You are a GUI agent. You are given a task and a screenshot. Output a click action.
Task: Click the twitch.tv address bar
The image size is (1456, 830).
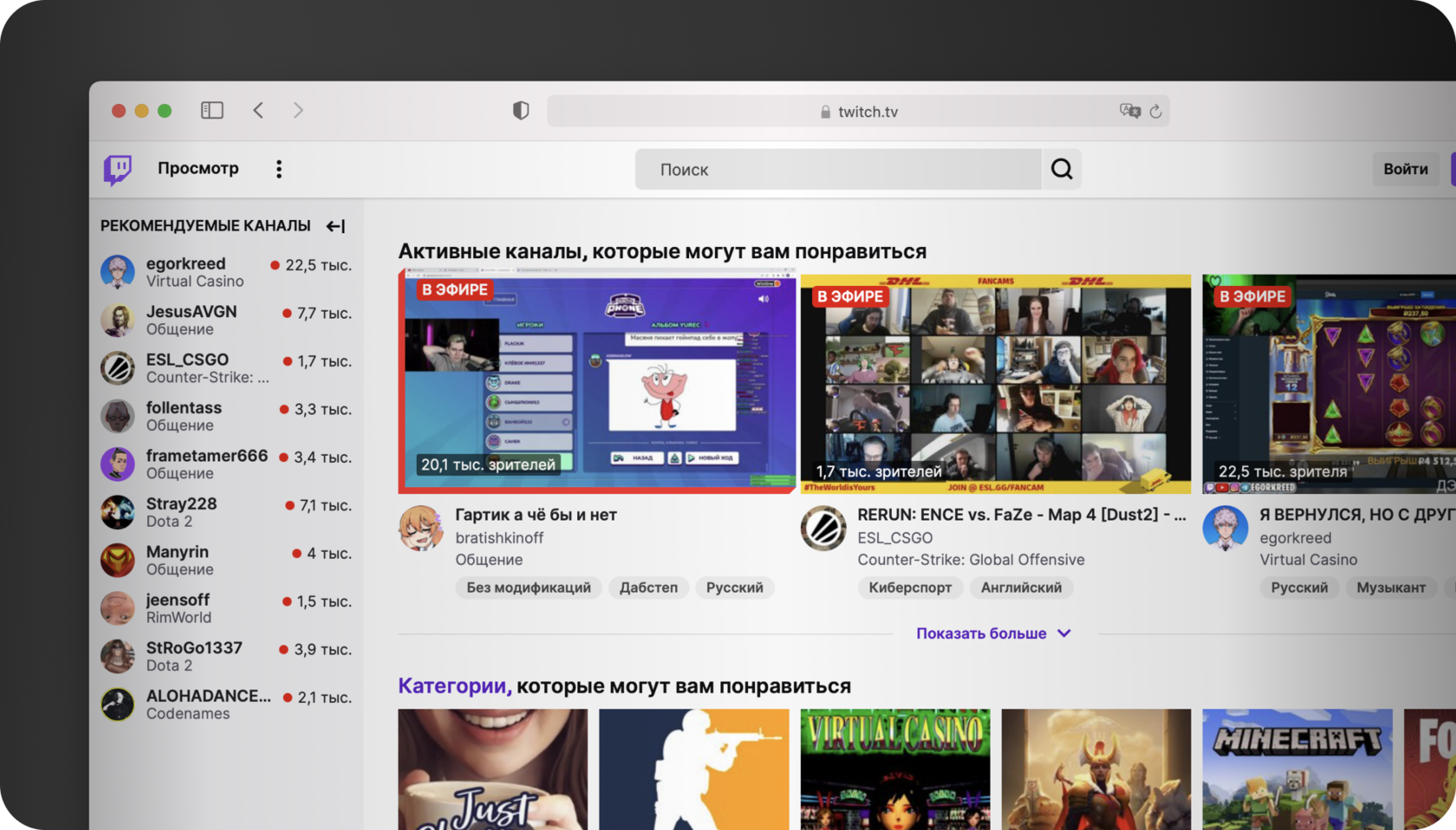pyautogui.click(x=858, y=112)
